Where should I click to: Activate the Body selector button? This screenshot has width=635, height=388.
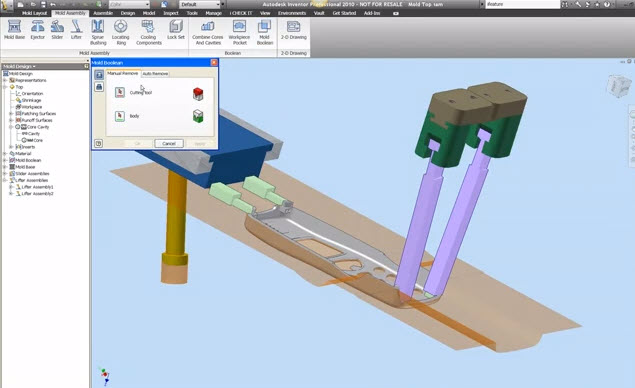tap(120, 116)
